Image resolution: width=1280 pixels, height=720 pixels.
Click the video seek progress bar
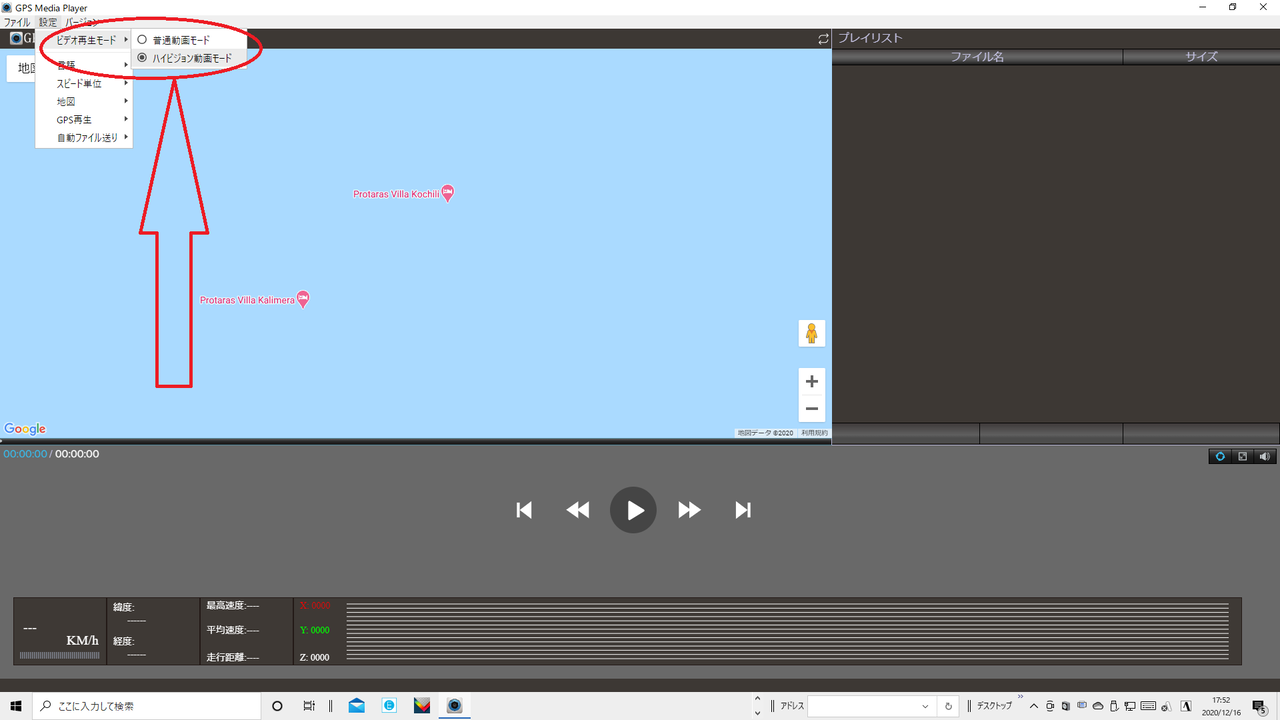coord(415,441)
